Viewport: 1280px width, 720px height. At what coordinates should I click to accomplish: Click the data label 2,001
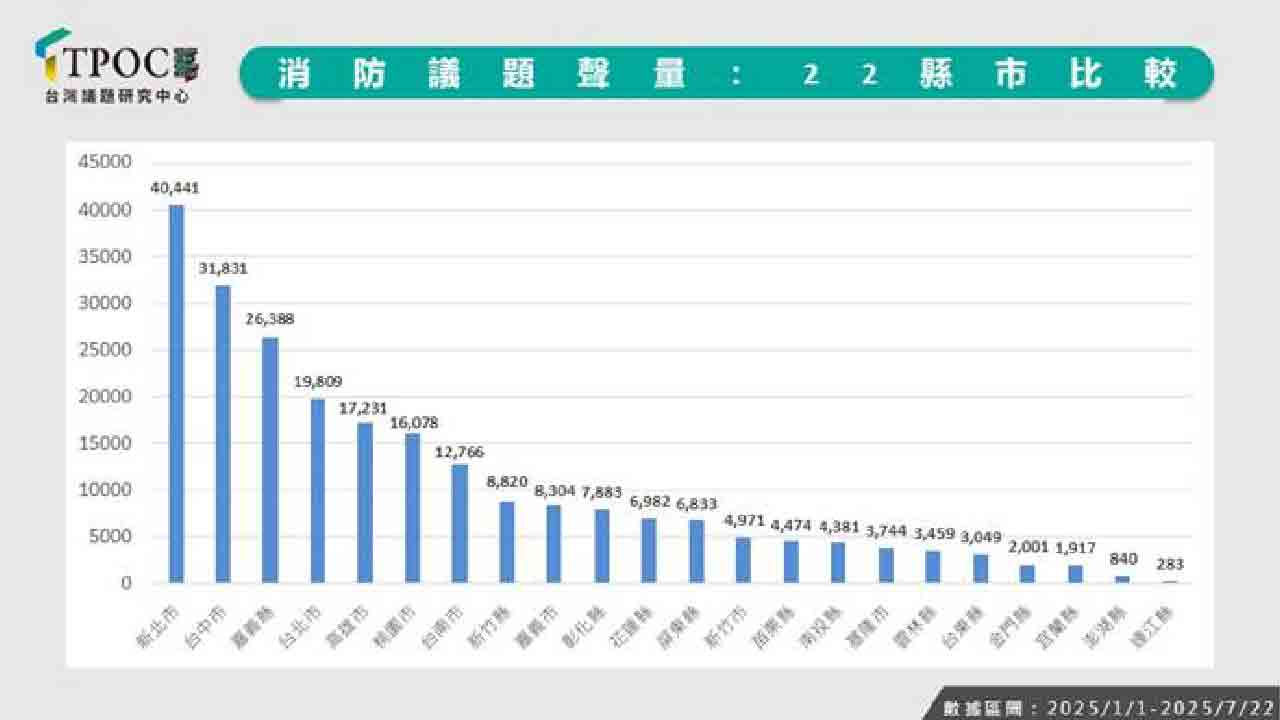point(1027,546)
